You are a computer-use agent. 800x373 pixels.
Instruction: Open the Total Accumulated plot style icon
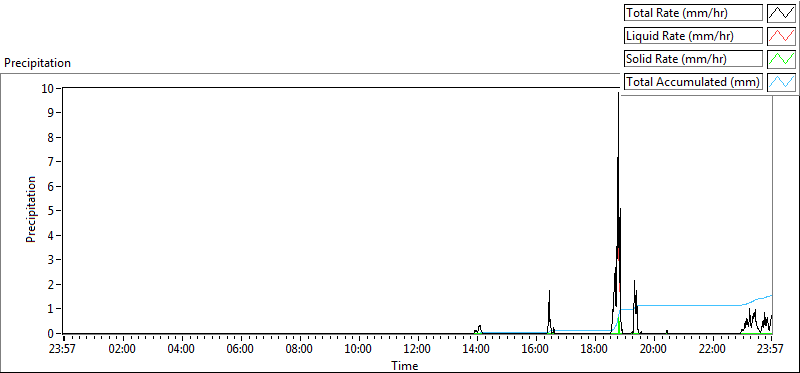coord(782,82)
